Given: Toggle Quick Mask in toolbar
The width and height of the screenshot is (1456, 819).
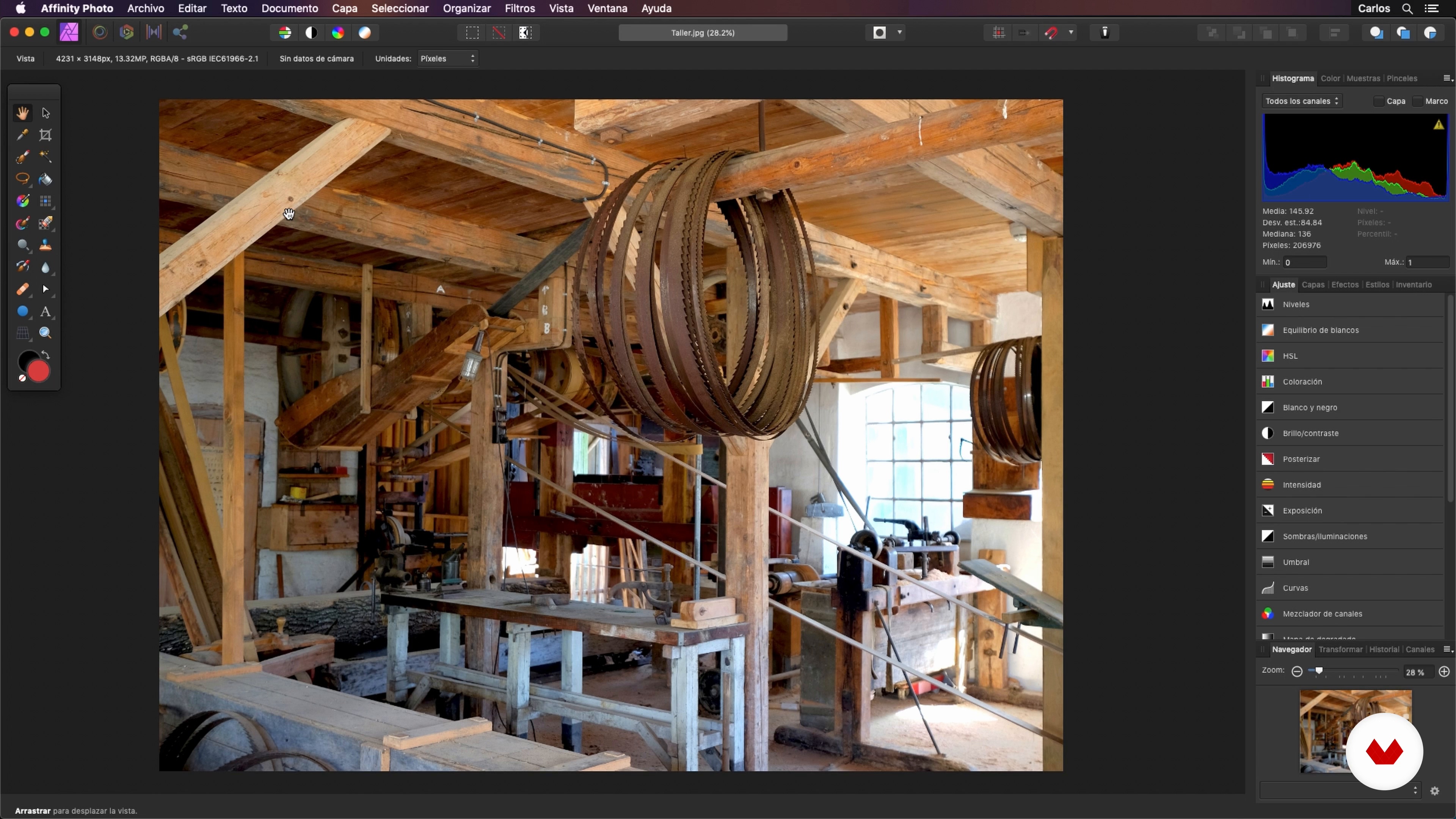Looking at the screenshot, I should point(880,33).
